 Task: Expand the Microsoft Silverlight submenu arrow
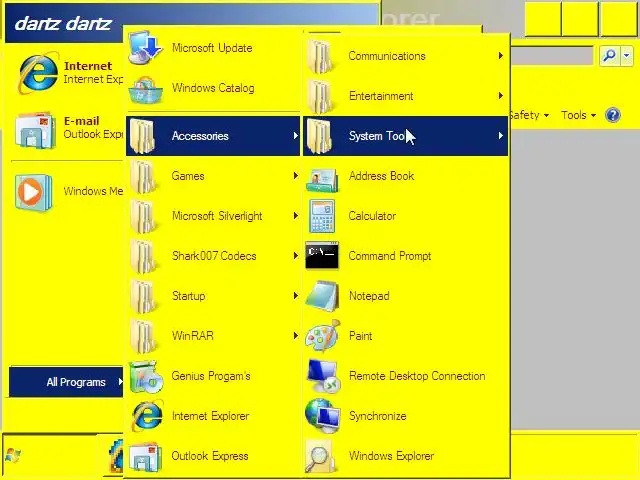[296, 216]
